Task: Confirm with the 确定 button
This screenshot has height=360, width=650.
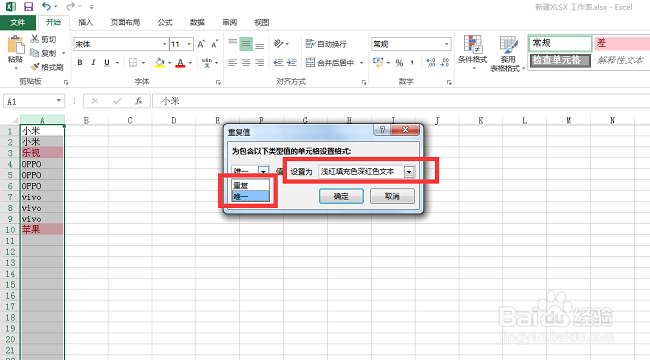Action: click(x=341, y=196)
